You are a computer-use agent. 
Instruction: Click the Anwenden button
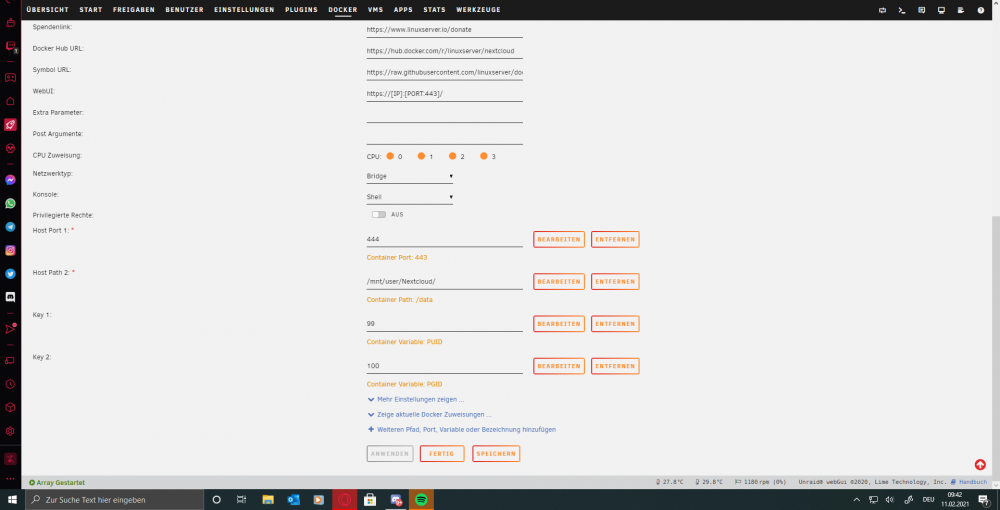[390, 453]
